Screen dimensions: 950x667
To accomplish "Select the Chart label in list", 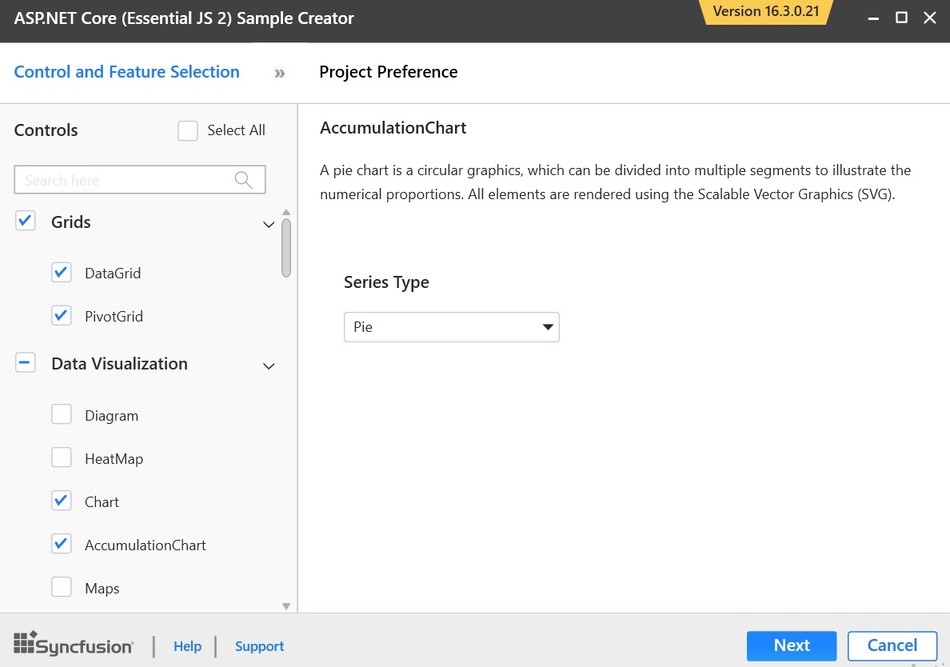I will (x=102, y=502).
